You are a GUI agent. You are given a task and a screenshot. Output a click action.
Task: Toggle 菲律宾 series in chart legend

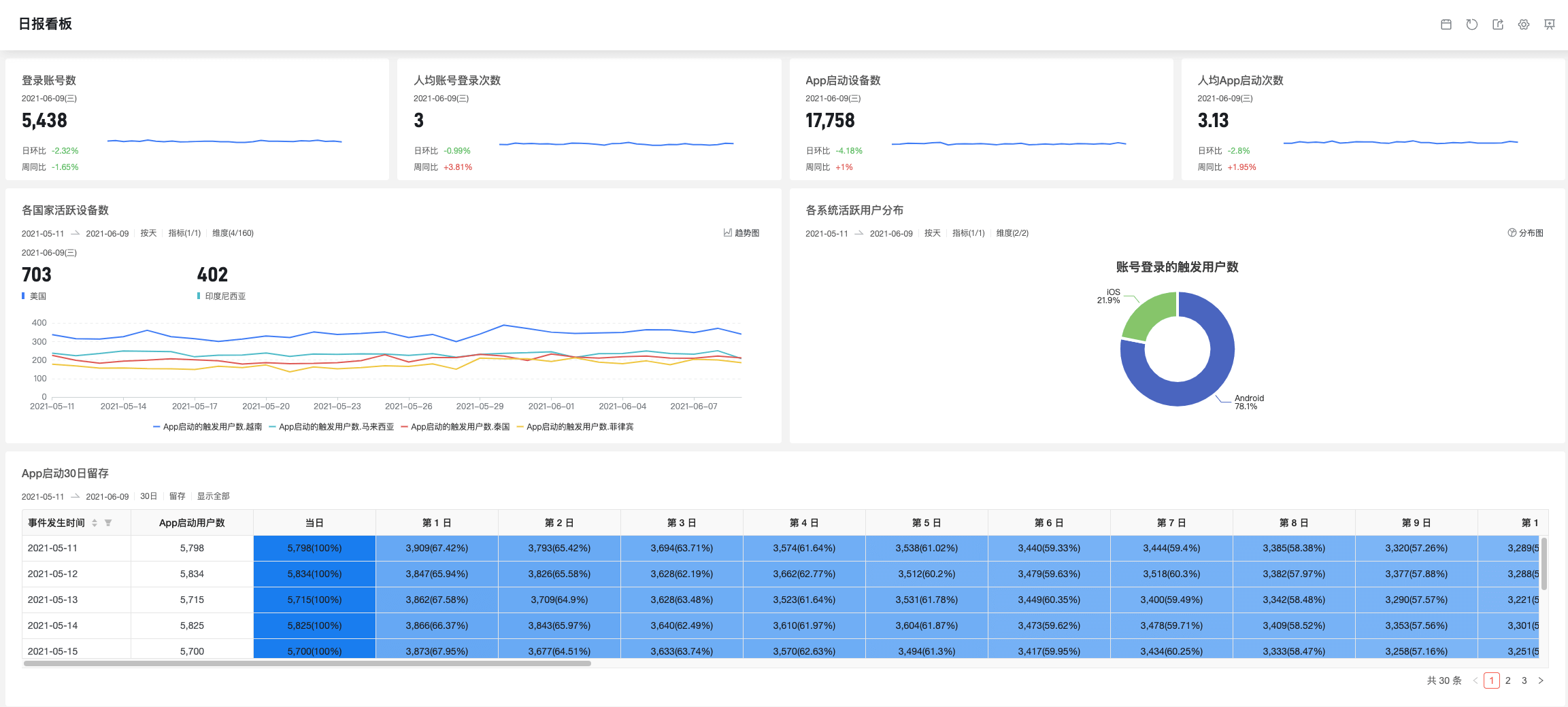pos(575,427)
